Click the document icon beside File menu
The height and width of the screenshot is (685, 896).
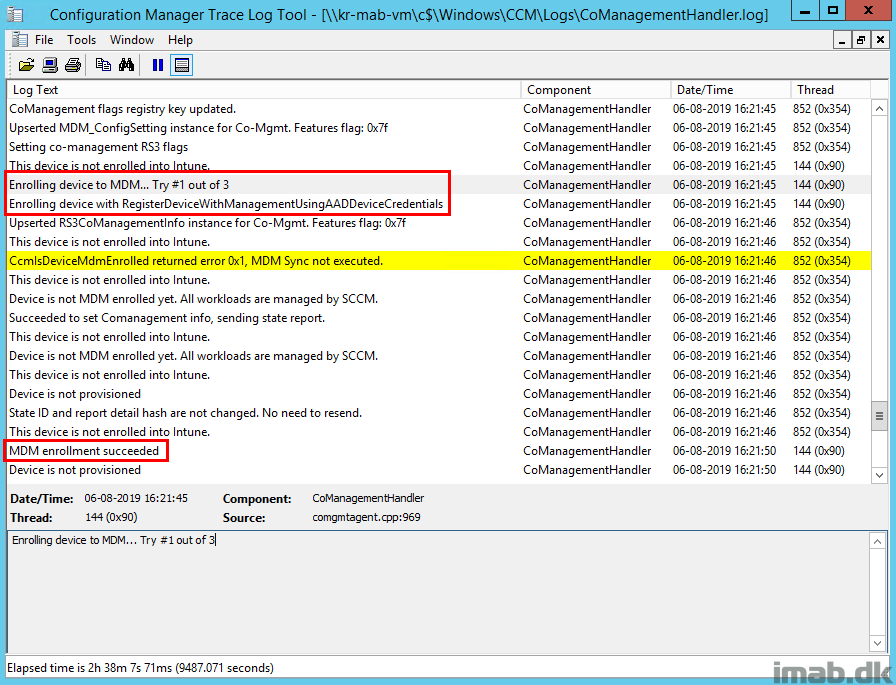click(19, 40)
